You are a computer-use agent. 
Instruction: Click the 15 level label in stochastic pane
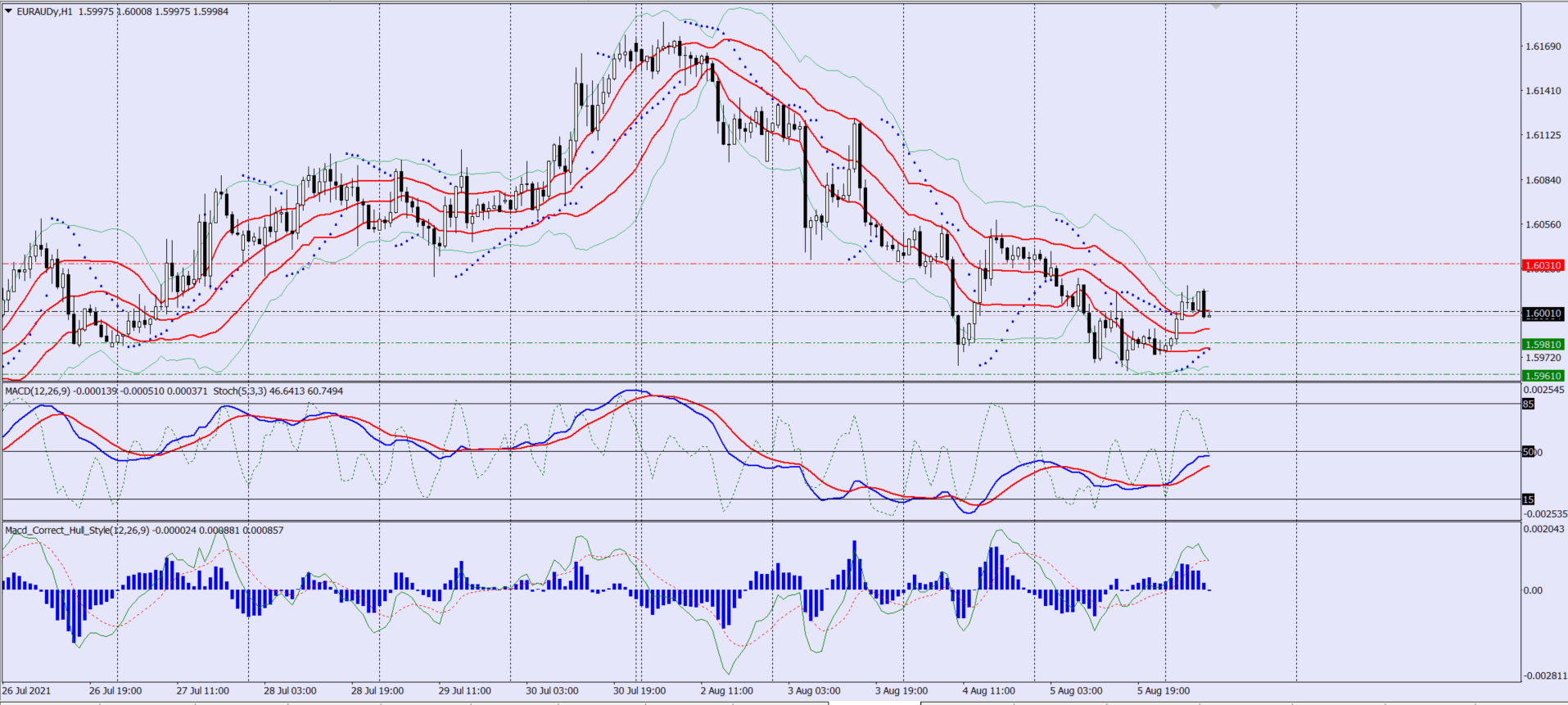point(1528,499)
